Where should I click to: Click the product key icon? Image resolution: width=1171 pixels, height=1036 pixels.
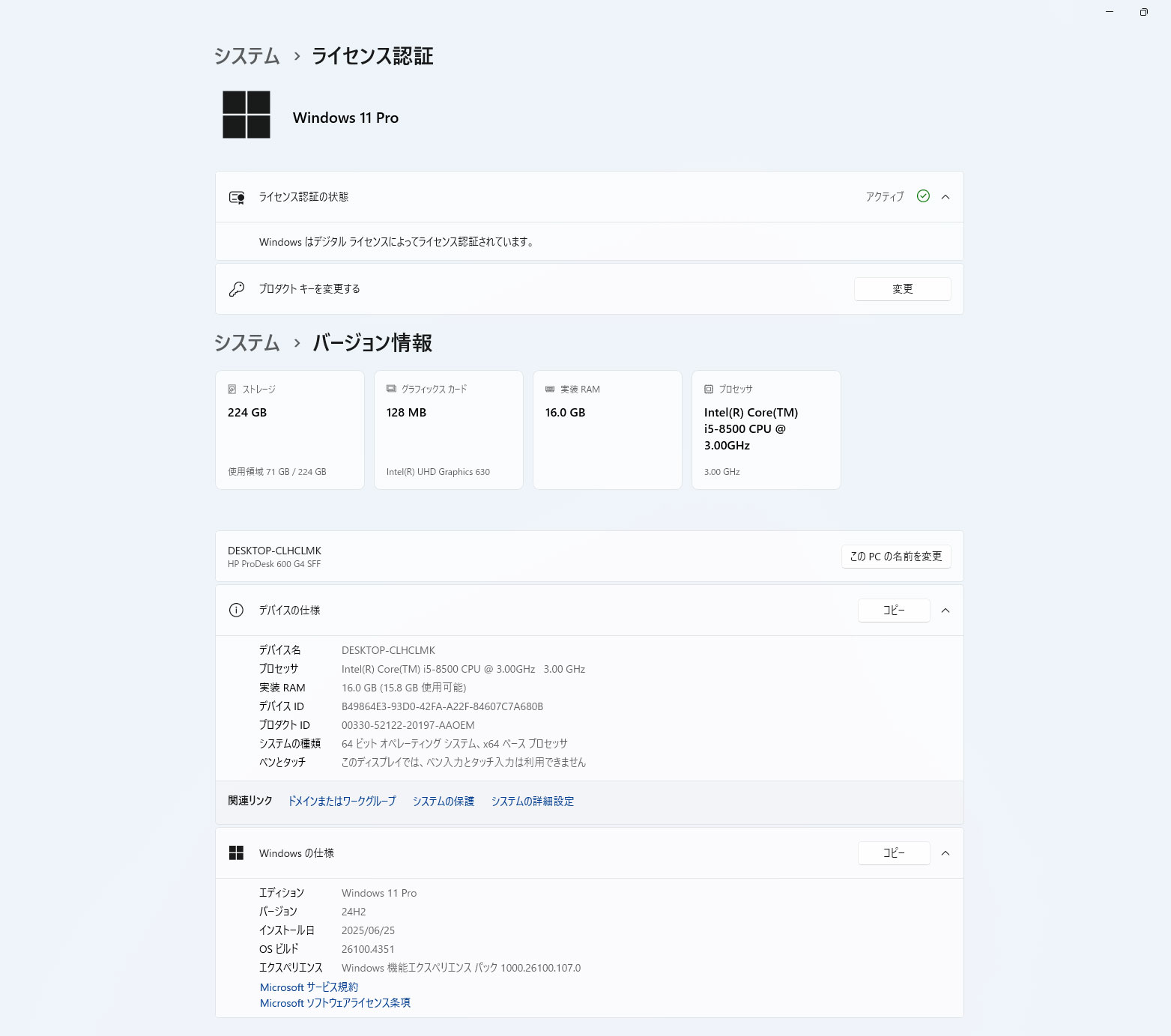[237, 289]
